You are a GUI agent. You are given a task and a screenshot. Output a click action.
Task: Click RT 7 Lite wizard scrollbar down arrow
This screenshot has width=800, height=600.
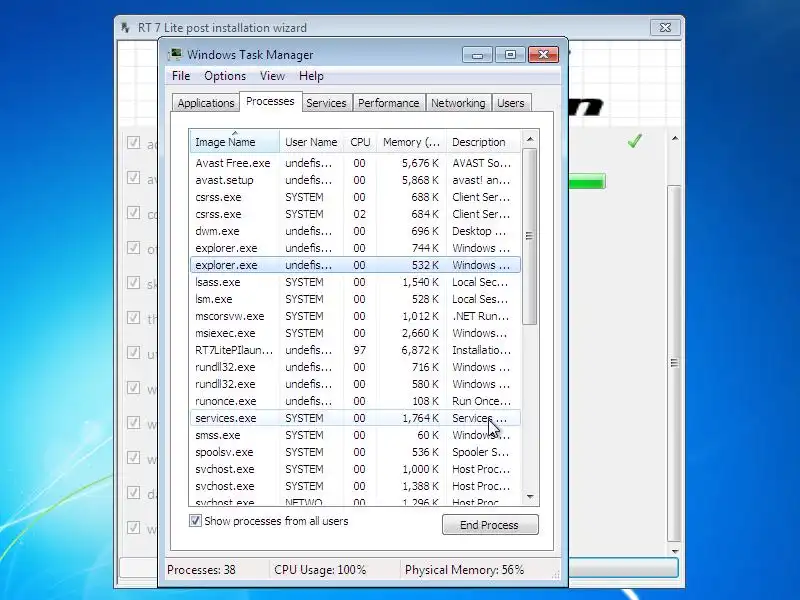(674, 551)
